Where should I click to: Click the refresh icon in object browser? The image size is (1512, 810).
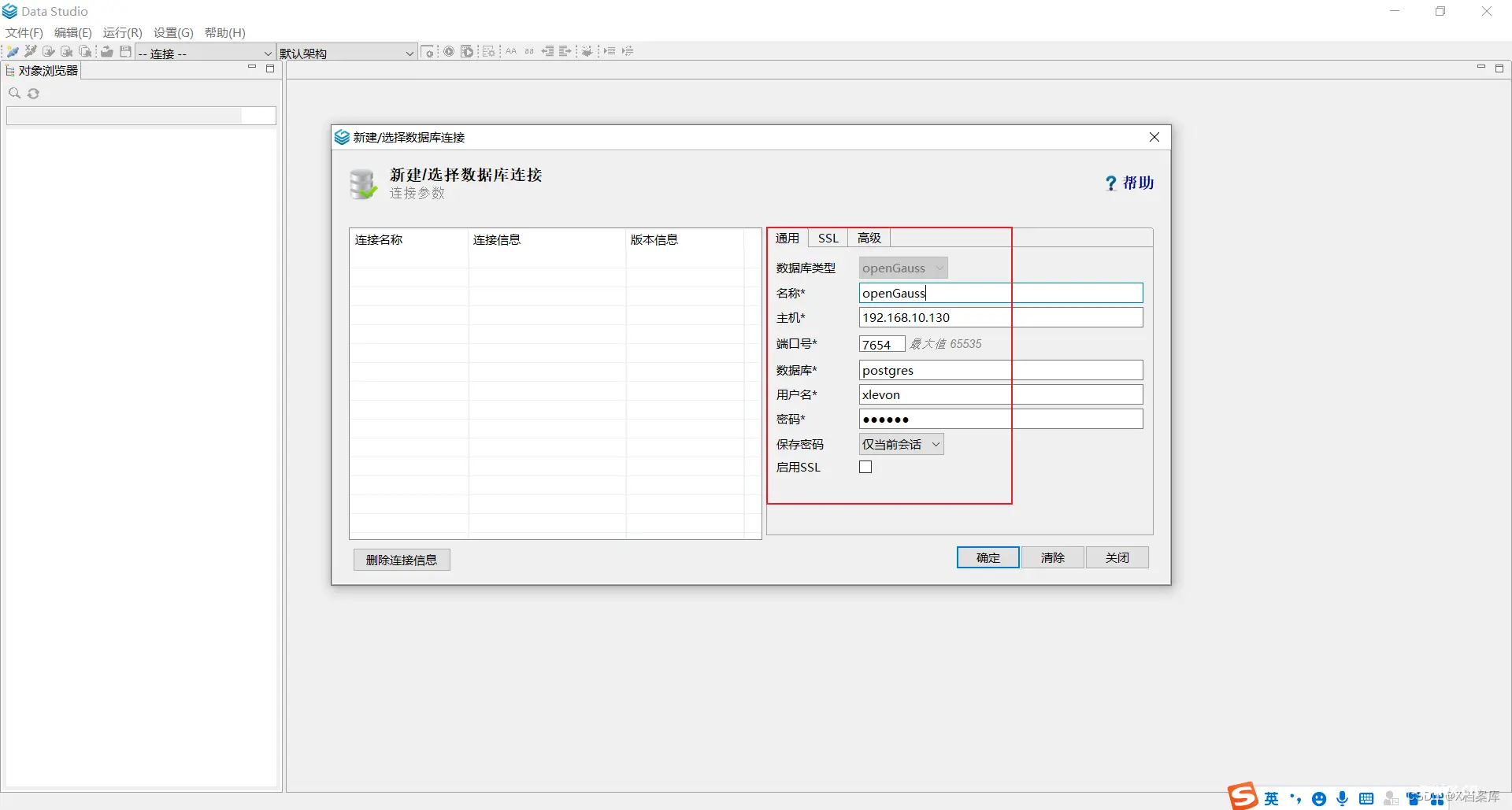(33, 94)
